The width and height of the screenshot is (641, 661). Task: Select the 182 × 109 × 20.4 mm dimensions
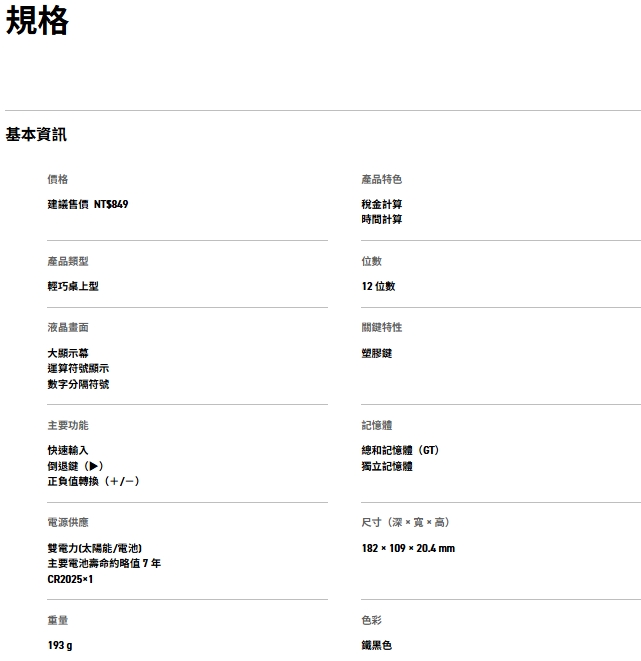point(408,548)
